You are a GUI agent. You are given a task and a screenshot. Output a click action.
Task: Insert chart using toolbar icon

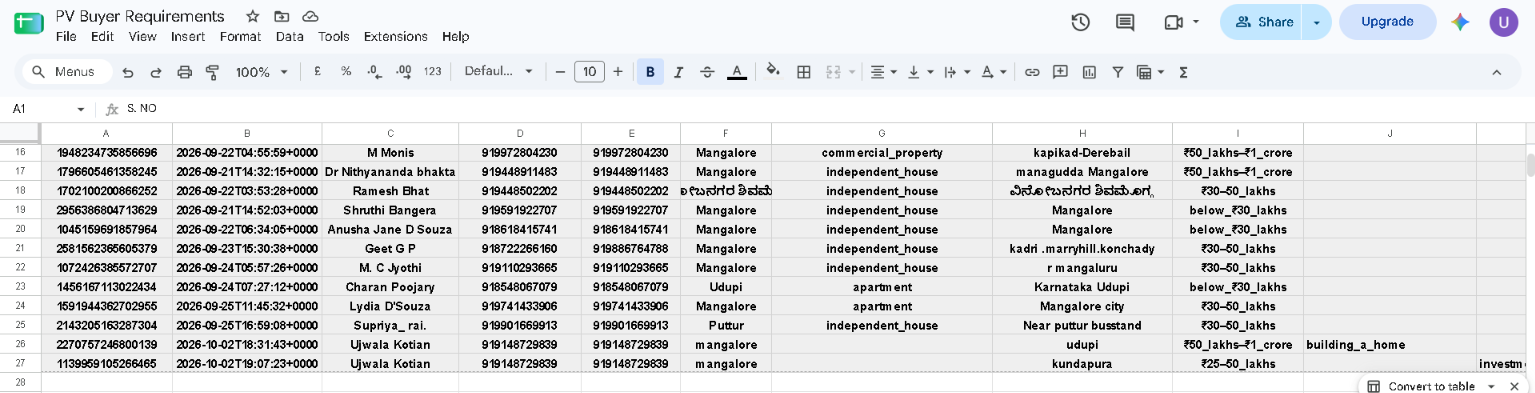[x=1089, y=72]
